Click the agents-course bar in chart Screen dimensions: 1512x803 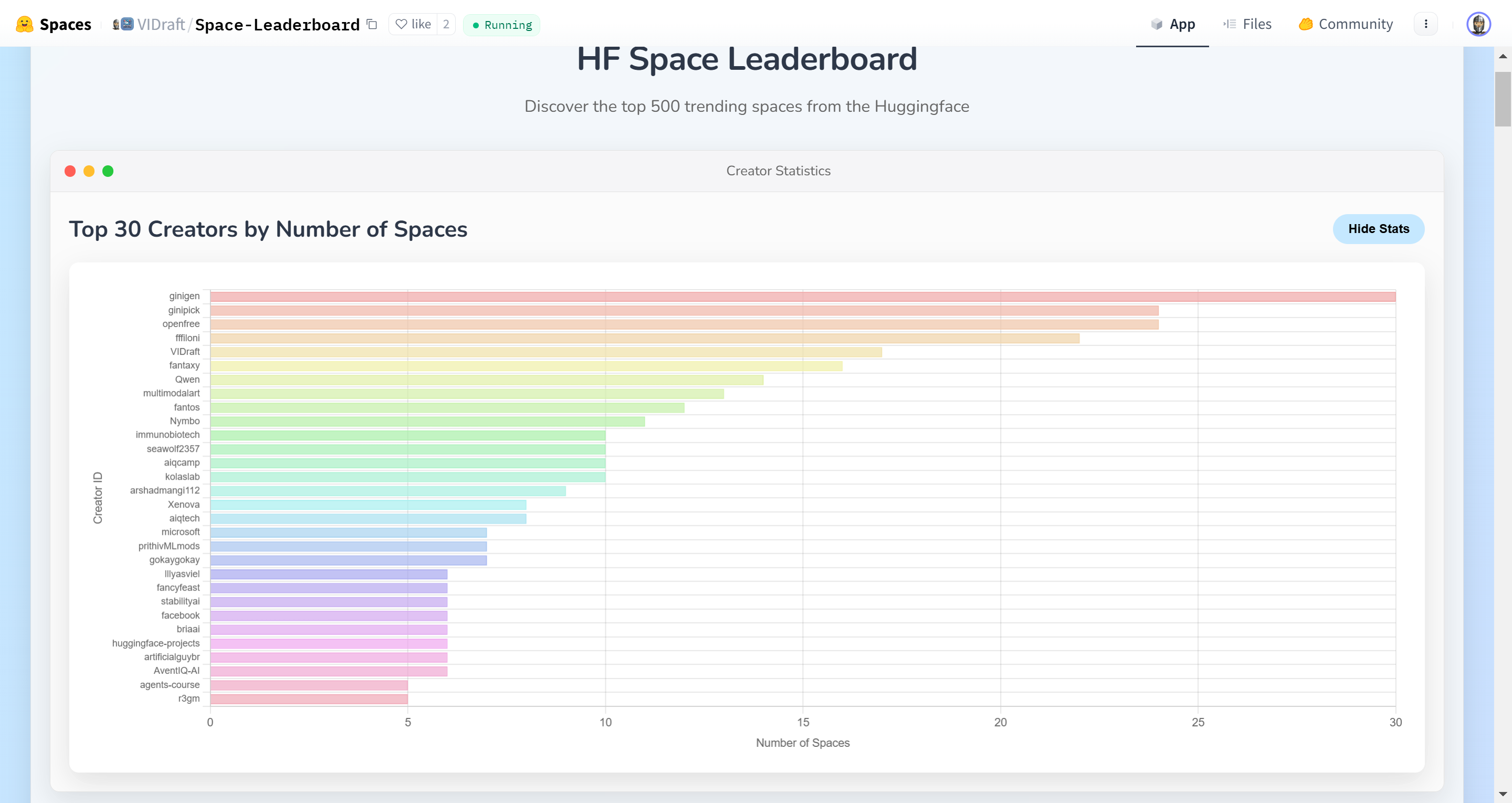(x=309, y=685)
